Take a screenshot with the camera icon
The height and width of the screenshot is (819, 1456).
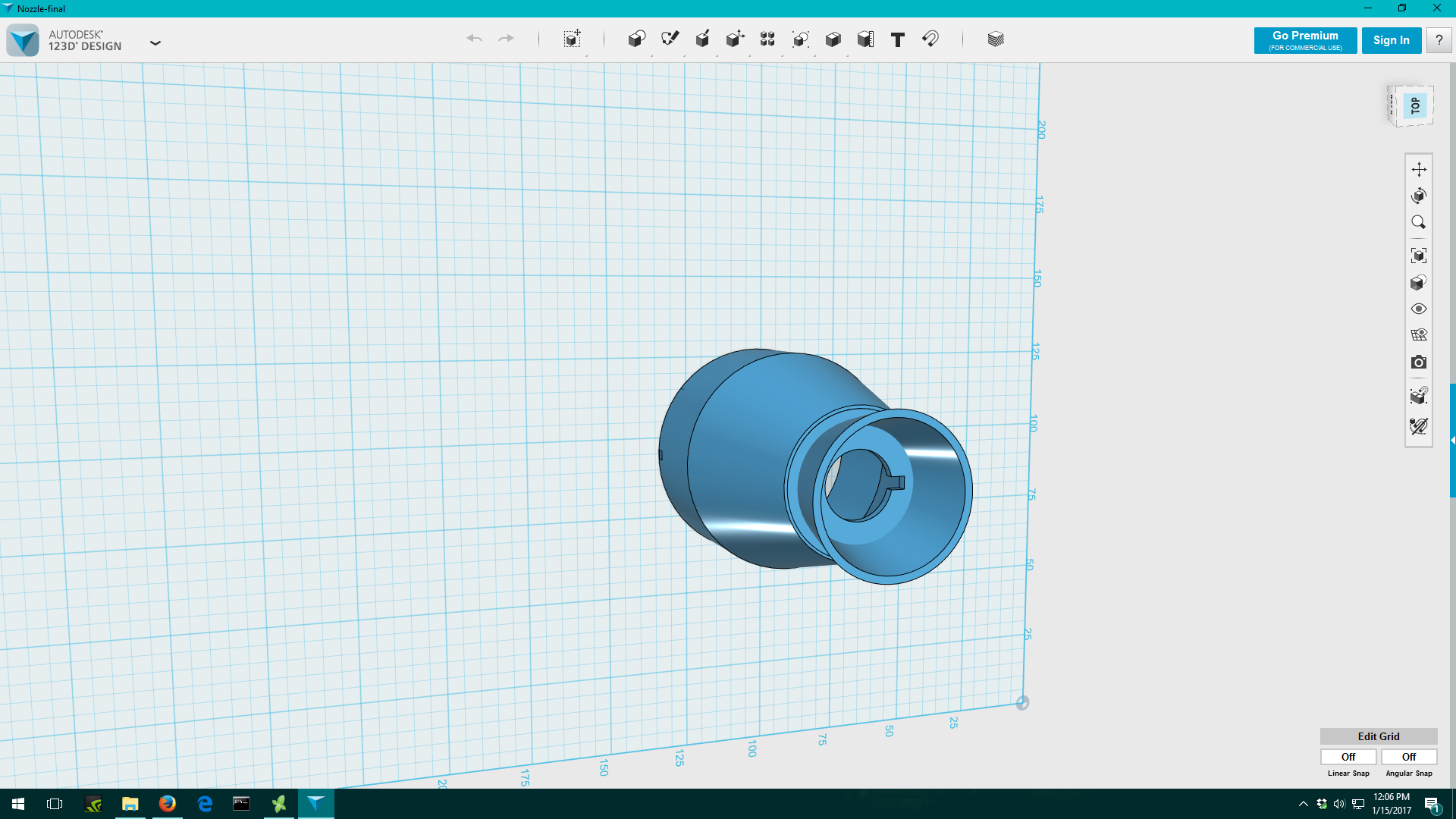coord(1418,362)
